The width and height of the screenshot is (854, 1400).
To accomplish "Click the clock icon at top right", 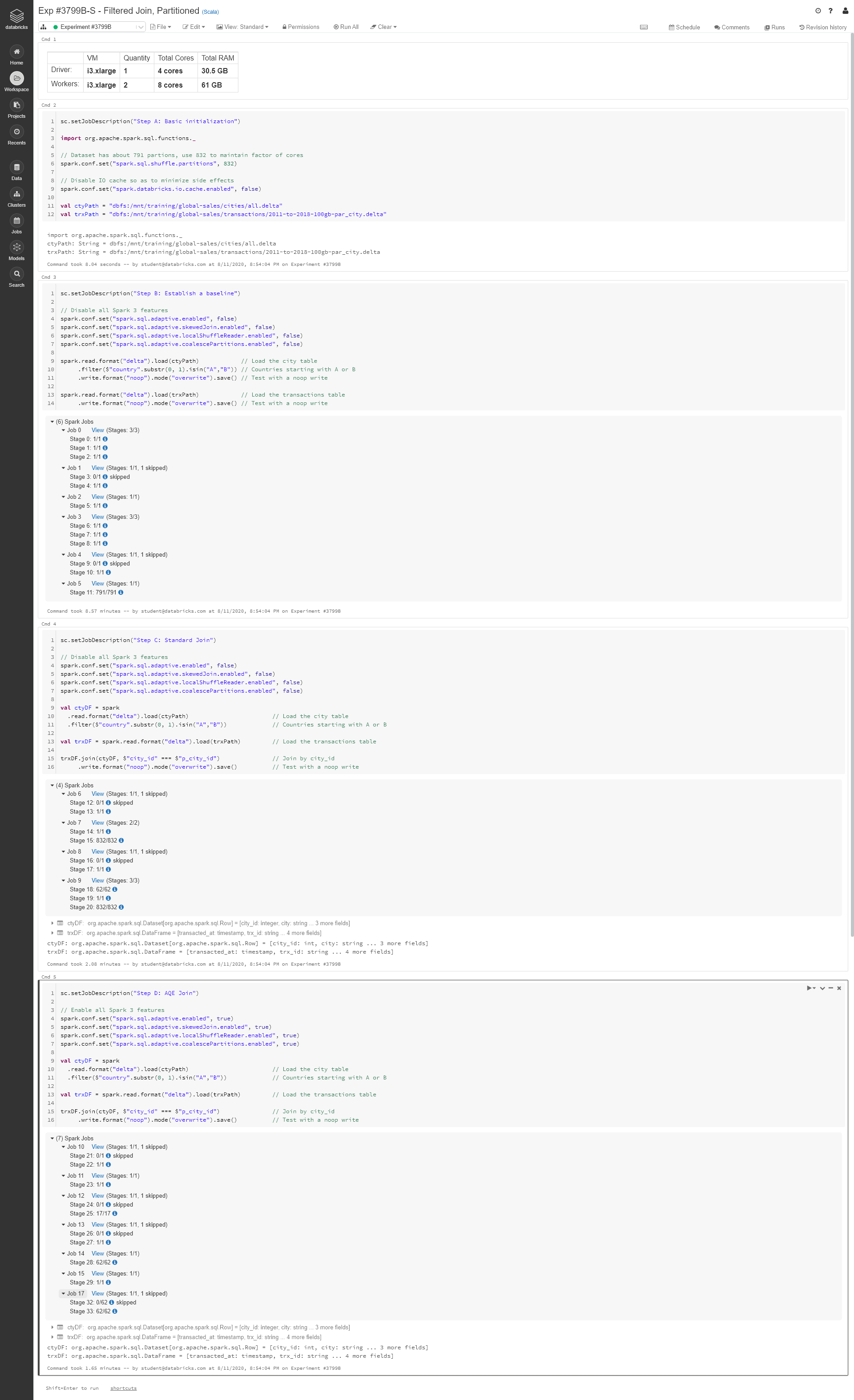I will click(x=818, y=11).
